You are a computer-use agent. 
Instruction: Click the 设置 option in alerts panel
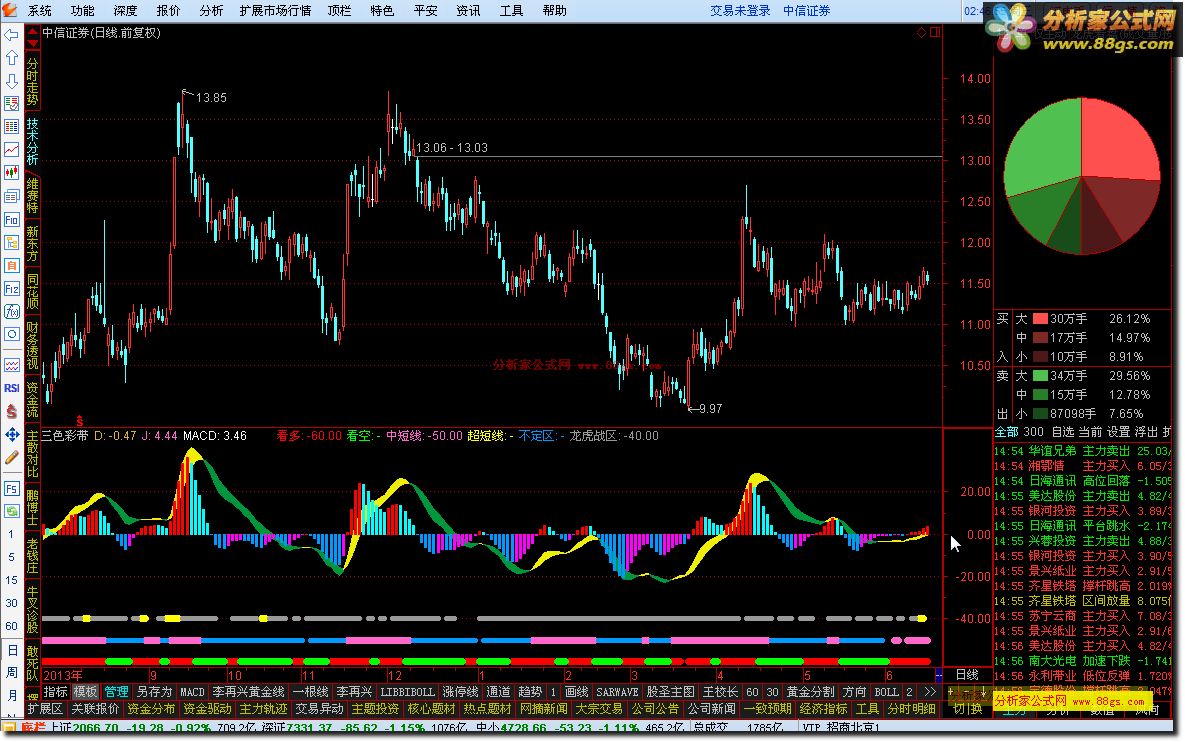(x=1118, y=431)
